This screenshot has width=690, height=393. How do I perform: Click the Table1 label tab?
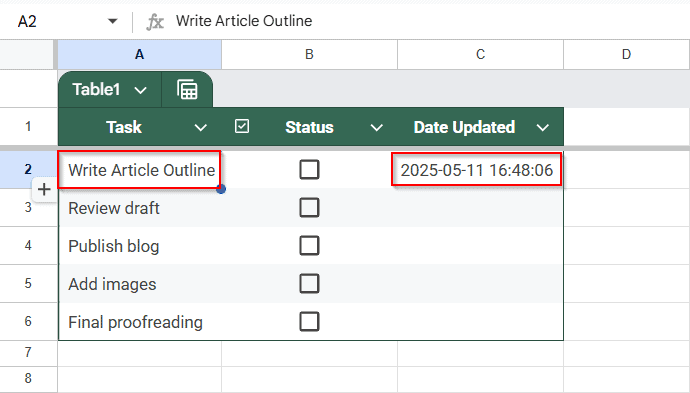(x=96, y=89)
